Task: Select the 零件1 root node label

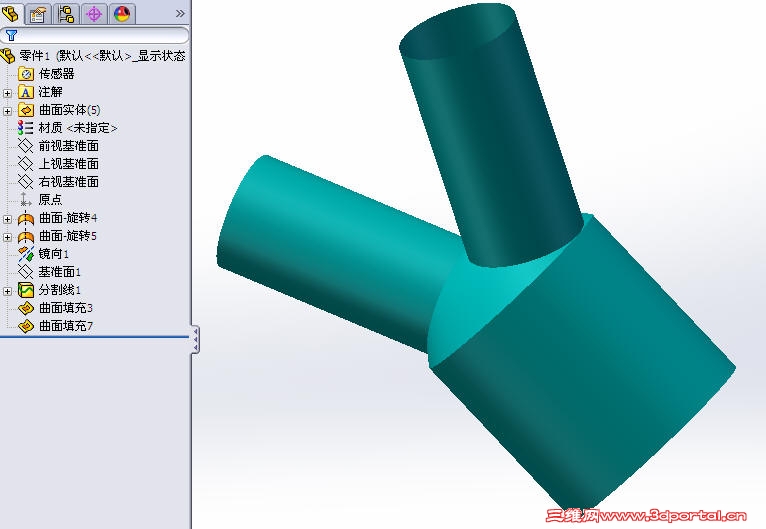Action: coord(103,56)
